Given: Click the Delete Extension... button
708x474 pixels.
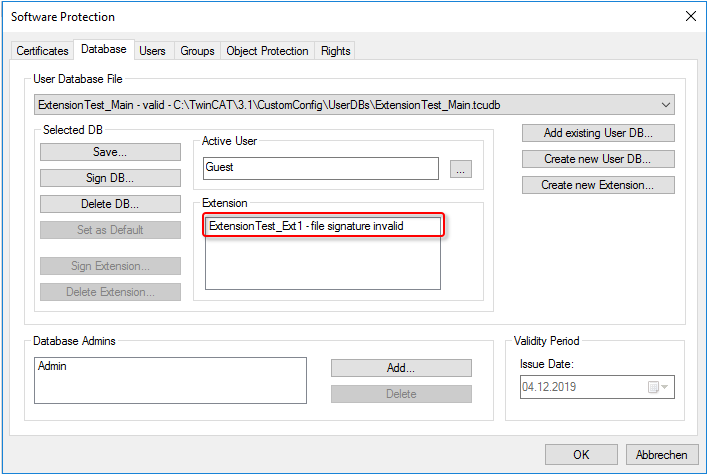Looking at the screenshot, I should click(110, 292).
